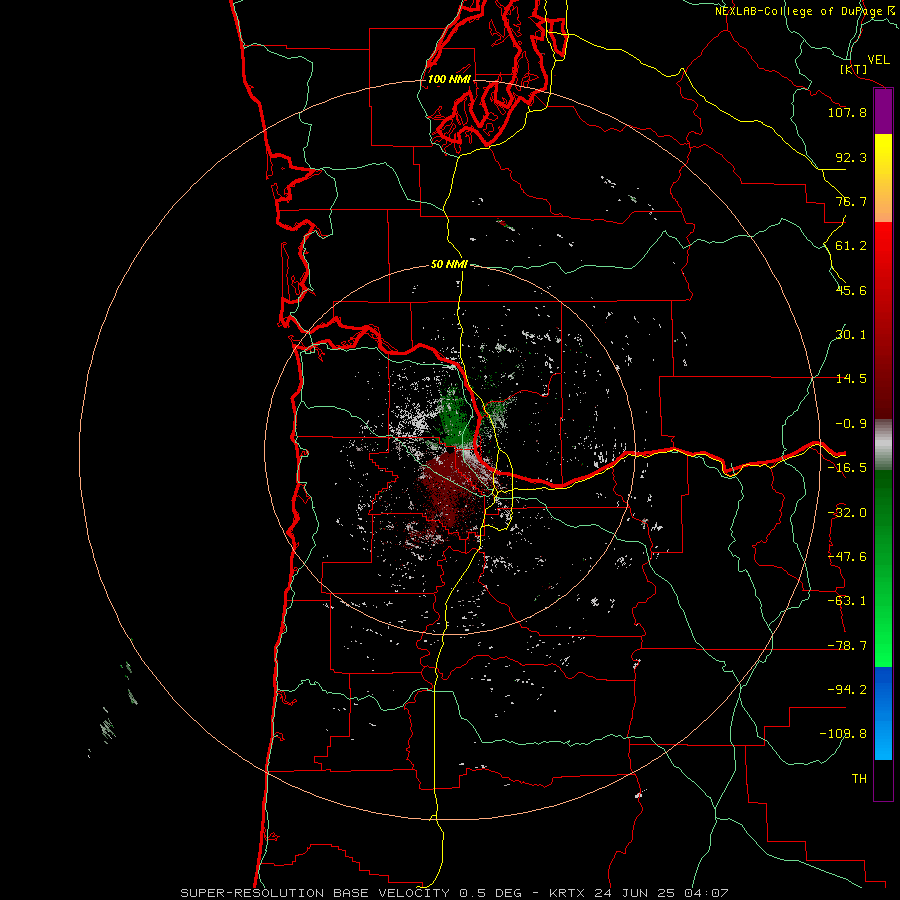Image resolution: width=900 pixels, height=900 pixels.
Task: Click the NEXLAB-College of DuPage header text
Action: 804,11
